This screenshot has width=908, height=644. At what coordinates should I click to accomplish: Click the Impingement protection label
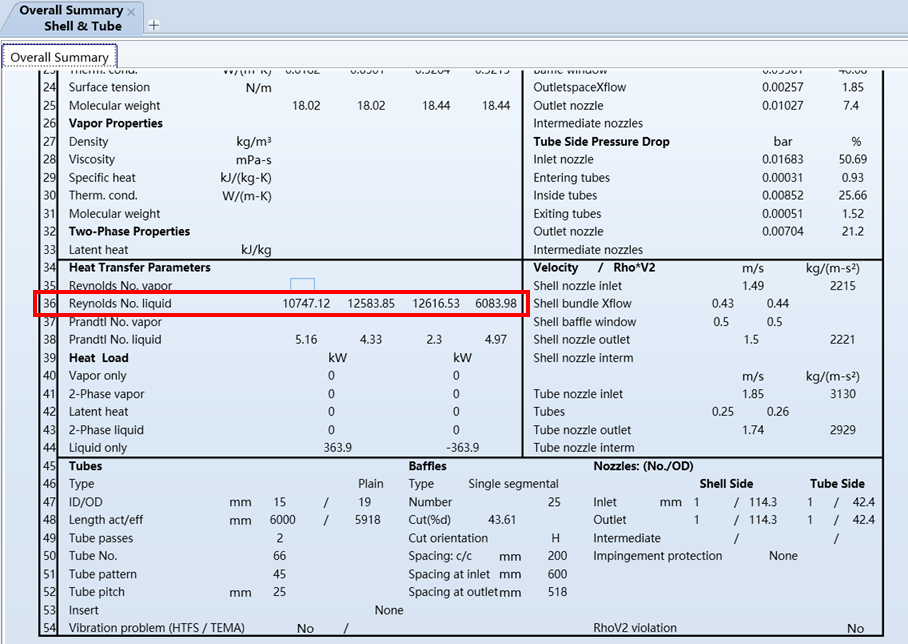[x=657, y=556]
